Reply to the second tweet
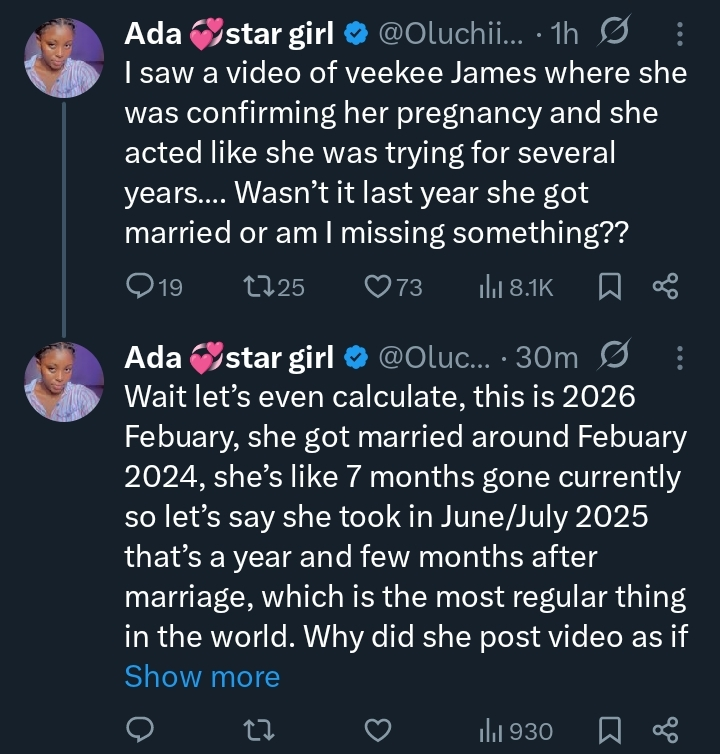720x754 pixels. (139, 730)
